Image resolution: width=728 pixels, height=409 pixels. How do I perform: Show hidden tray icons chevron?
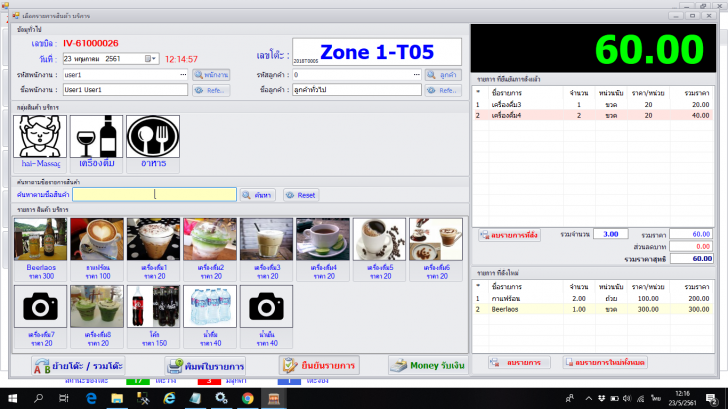click(x=589, y=398)
